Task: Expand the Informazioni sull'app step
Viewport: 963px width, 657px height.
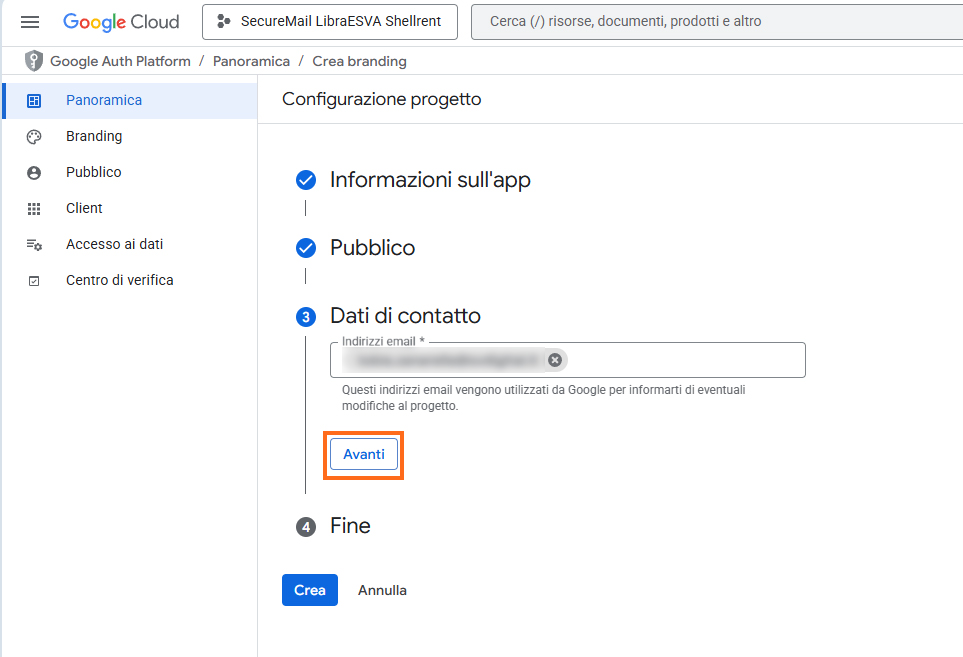Action: pos(430,180)
